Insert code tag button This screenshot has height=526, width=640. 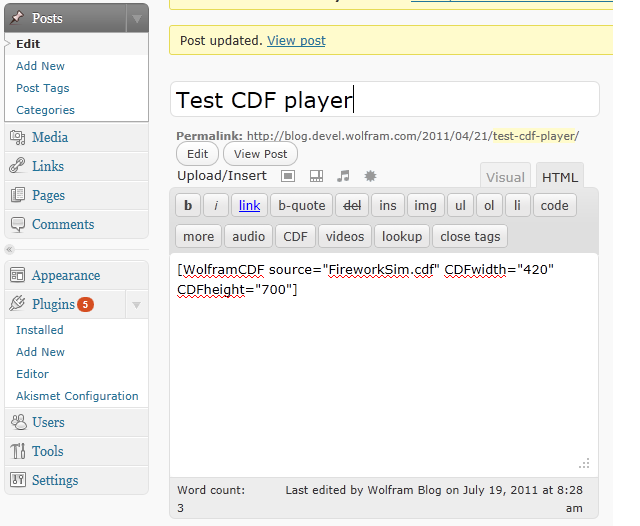(554, 205)
